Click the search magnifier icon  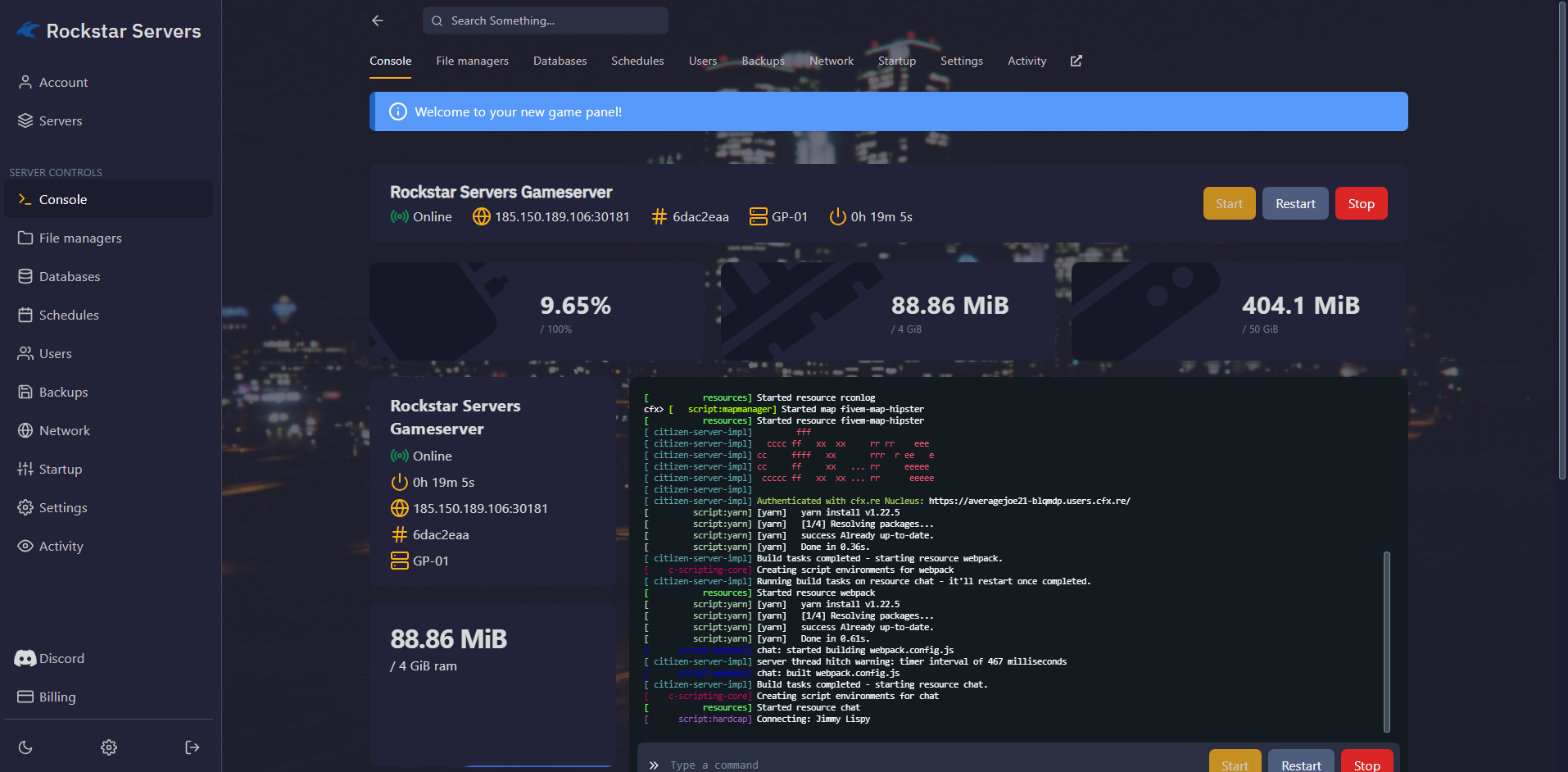(437, 20)
